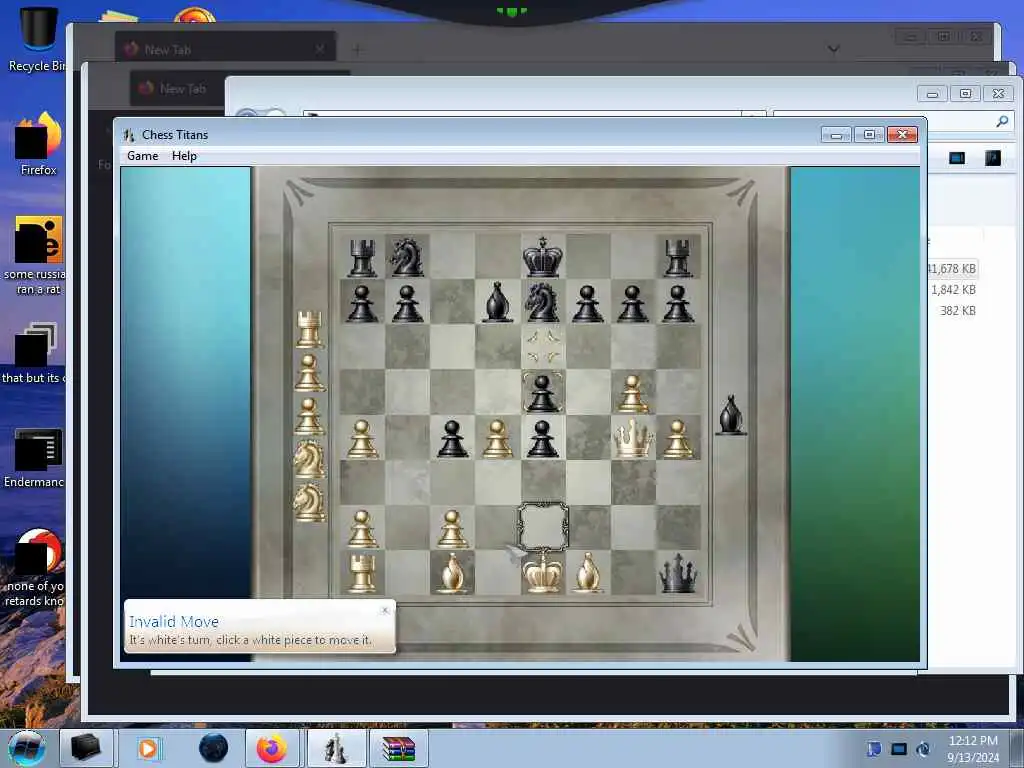The image size is (1024, 768).
Task: Click the search icon in the Explorer window
Action: click(x=1002, y=121)
